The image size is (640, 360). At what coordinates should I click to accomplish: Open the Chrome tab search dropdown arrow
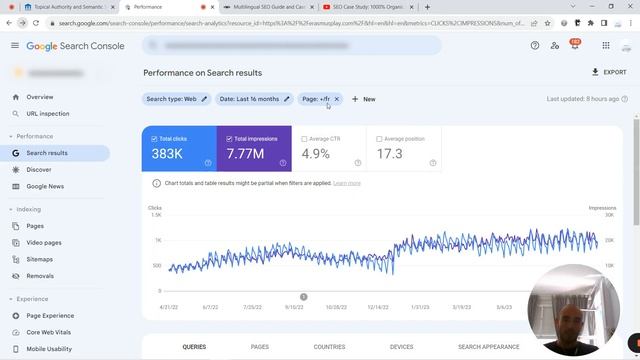573,7
